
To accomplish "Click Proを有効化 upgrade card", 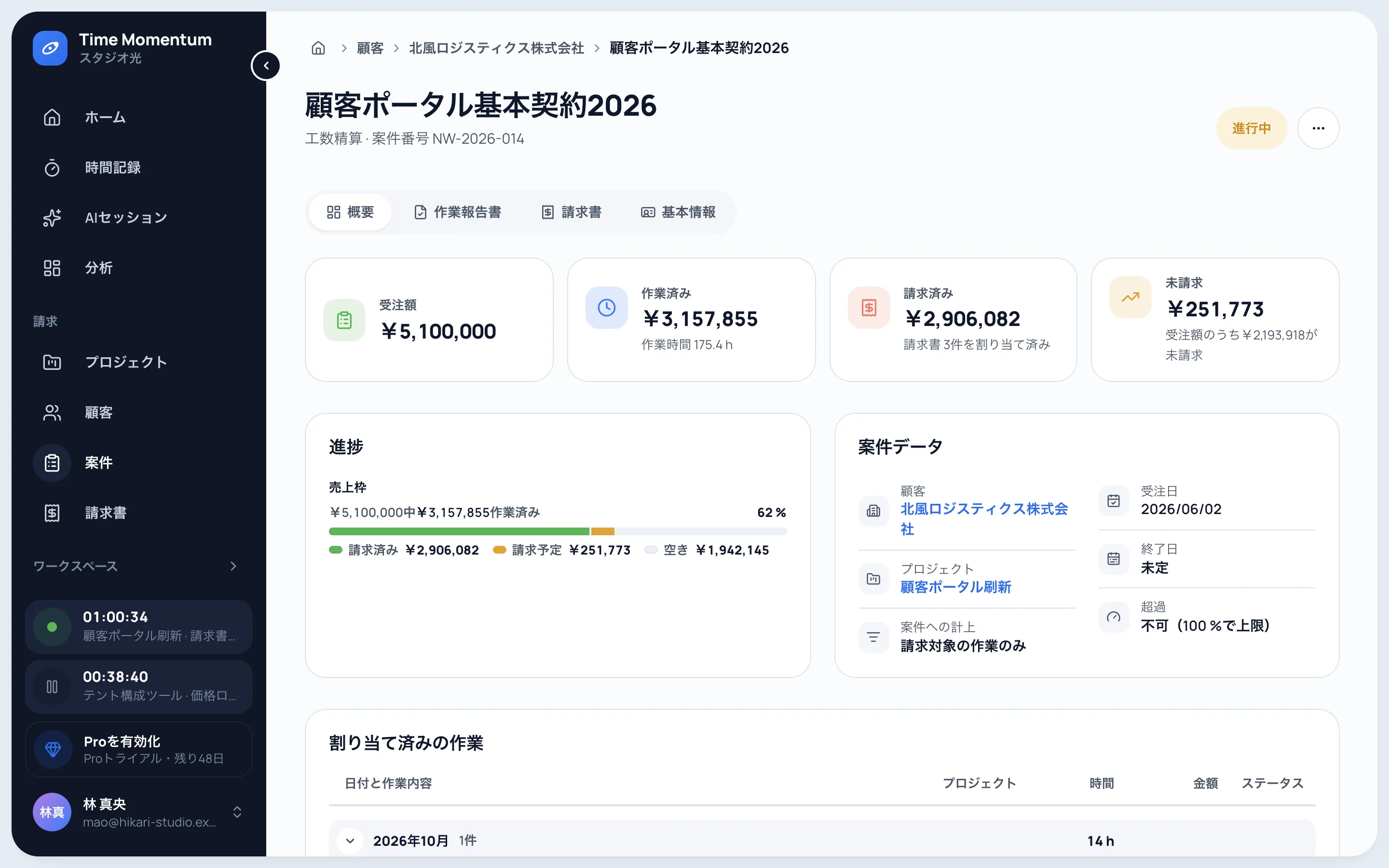I will point(139,749).
